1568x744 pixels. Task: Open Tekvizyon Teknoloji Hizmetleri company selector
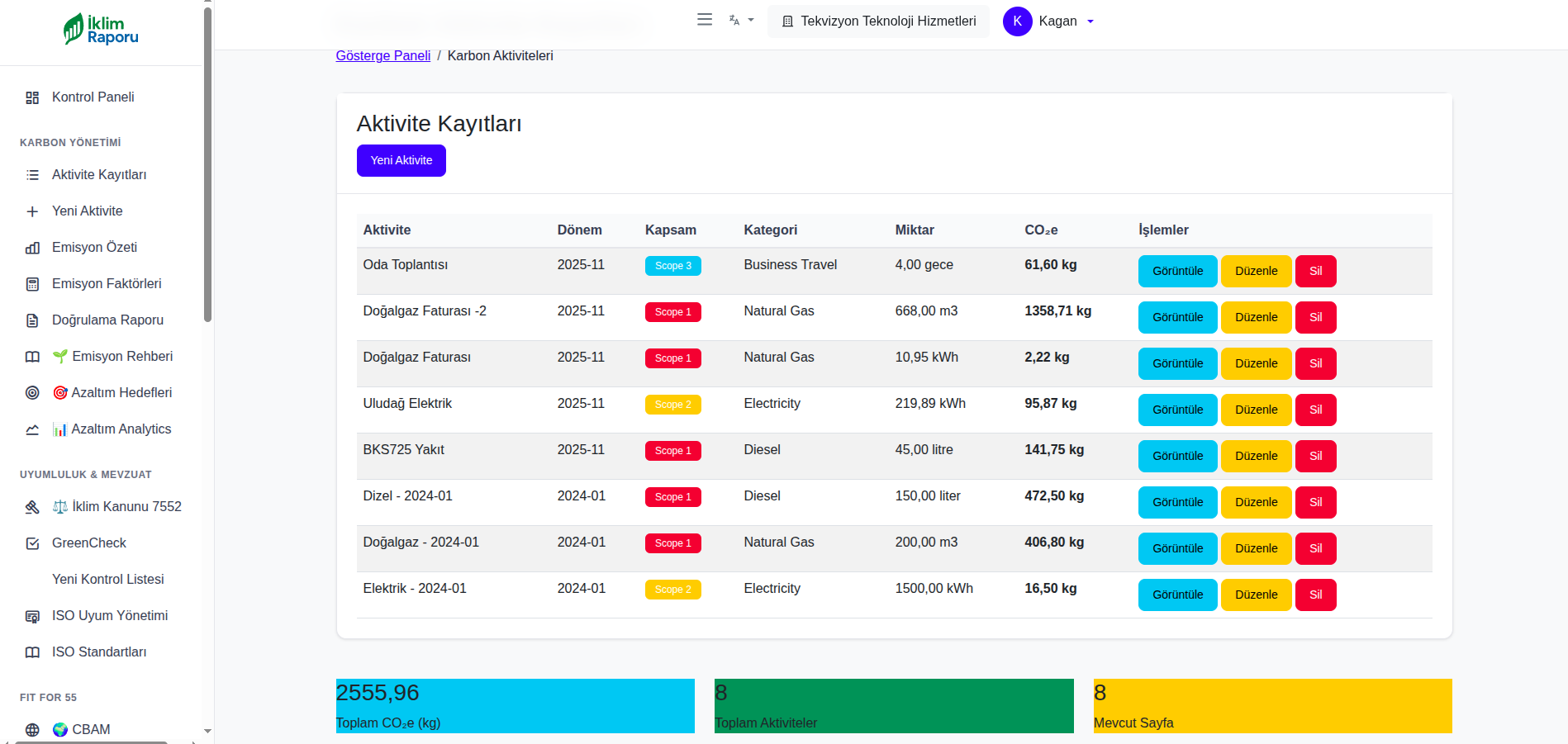pos(878,21)
